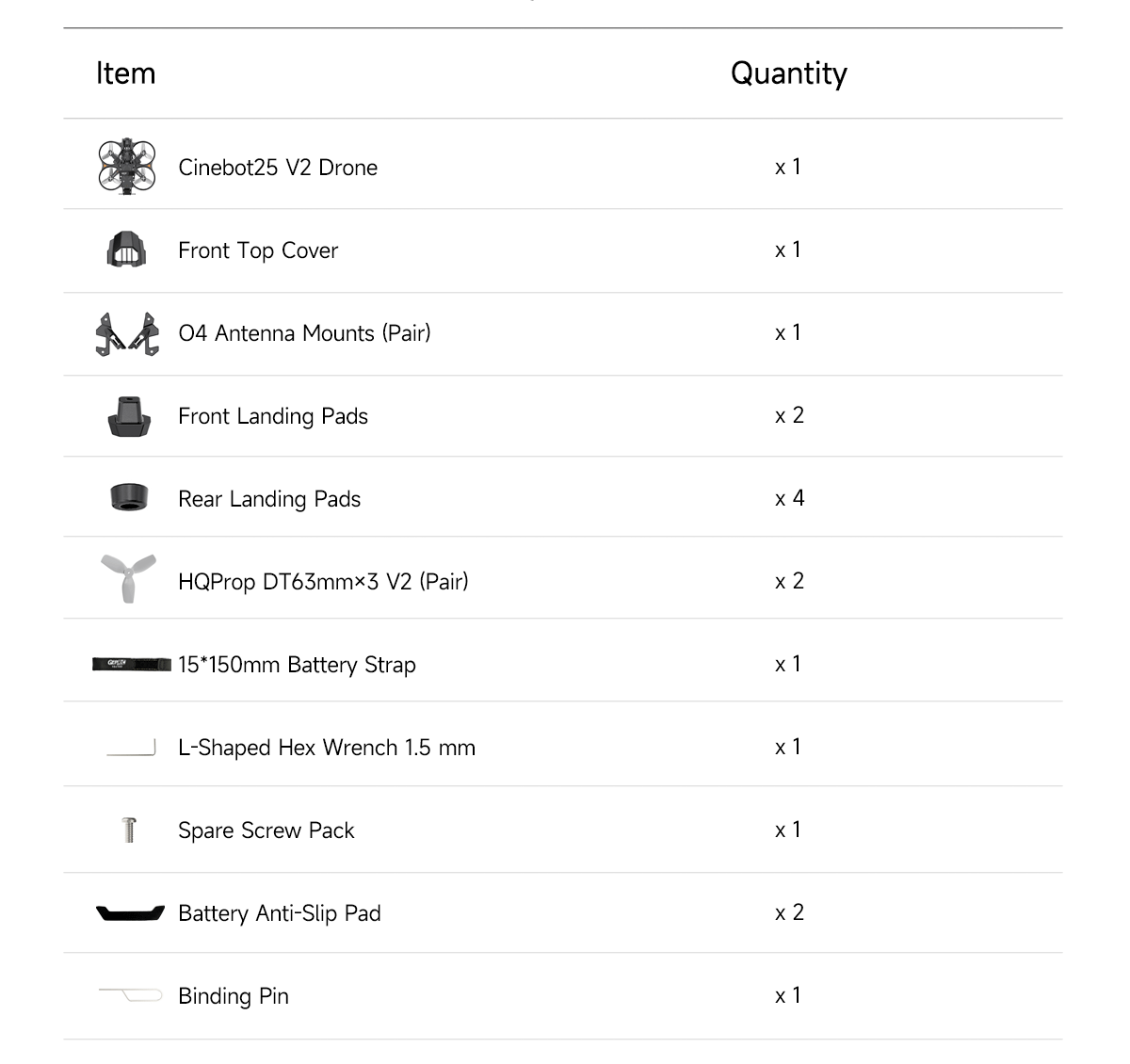This screenshot has width=1130, height=1064.
Task: Click the Cinebot25 V2 Drone icon
Action: pos(126,166)
